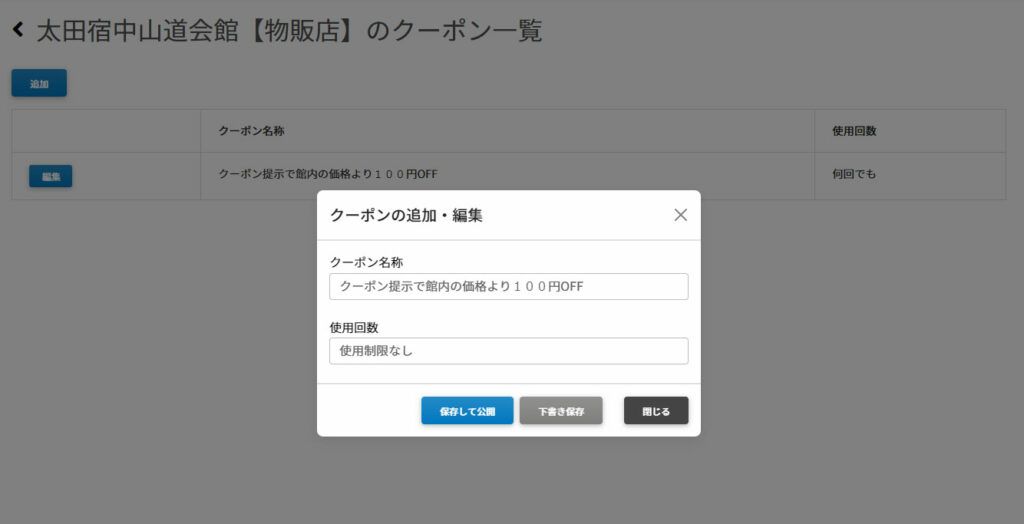Click the empty dialog footer left of 保存して公開
The width and height of the screenshot is (1024, 524).
pos(369,411)
